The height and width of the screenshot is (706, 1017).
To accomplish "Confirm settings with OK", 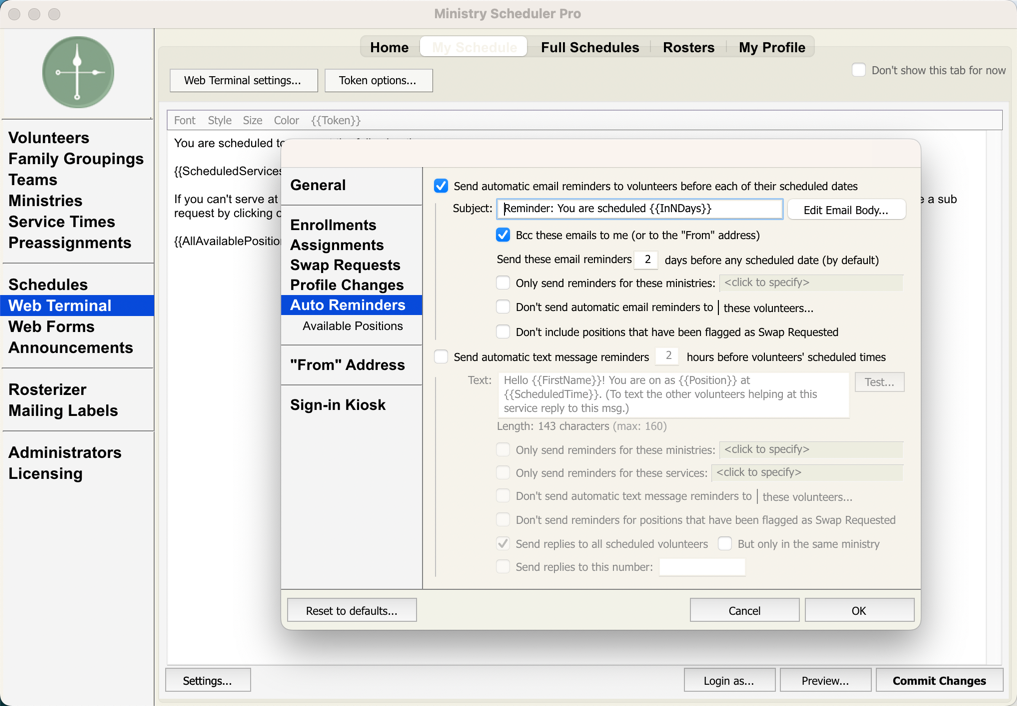I will pos(859,611).
